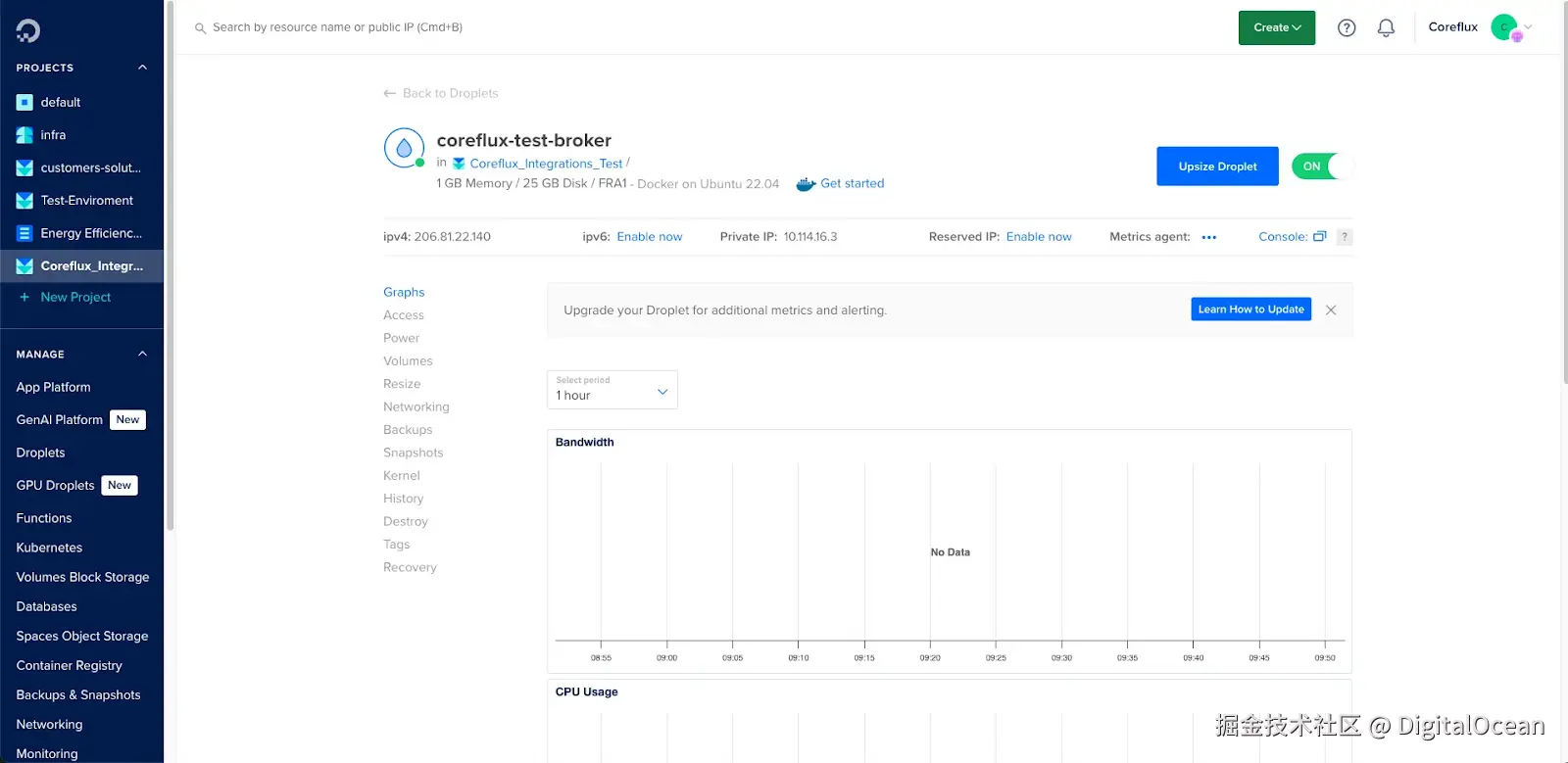Dismiss the upgrade metrics banner
The image size is (1568, 763).
(x=1331, y=310)
